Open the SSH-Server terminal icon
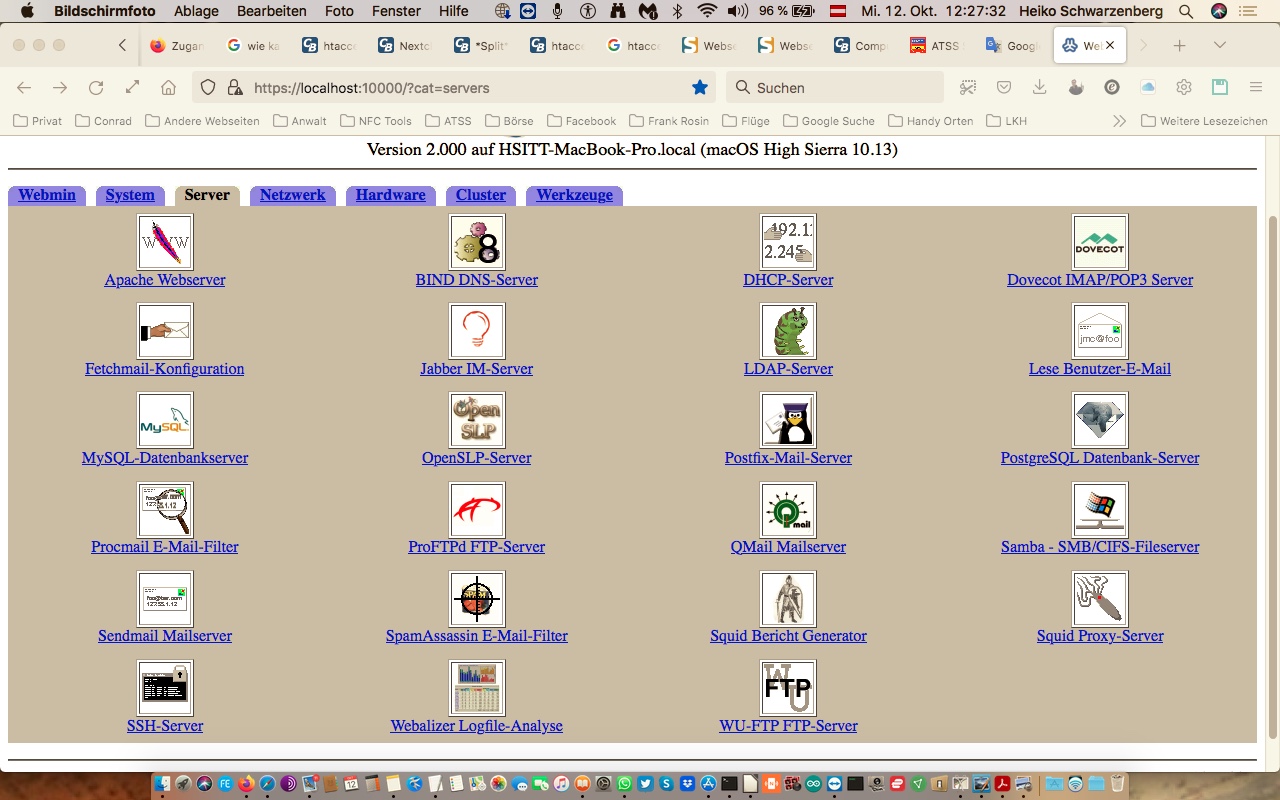The width and height of the screenshot is (1280, 800). [165, 688]
